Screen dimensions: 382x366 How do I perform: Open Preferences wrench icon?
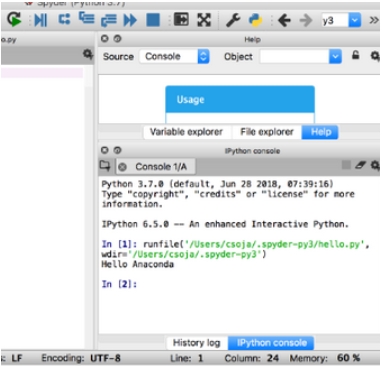click(233, 20)
